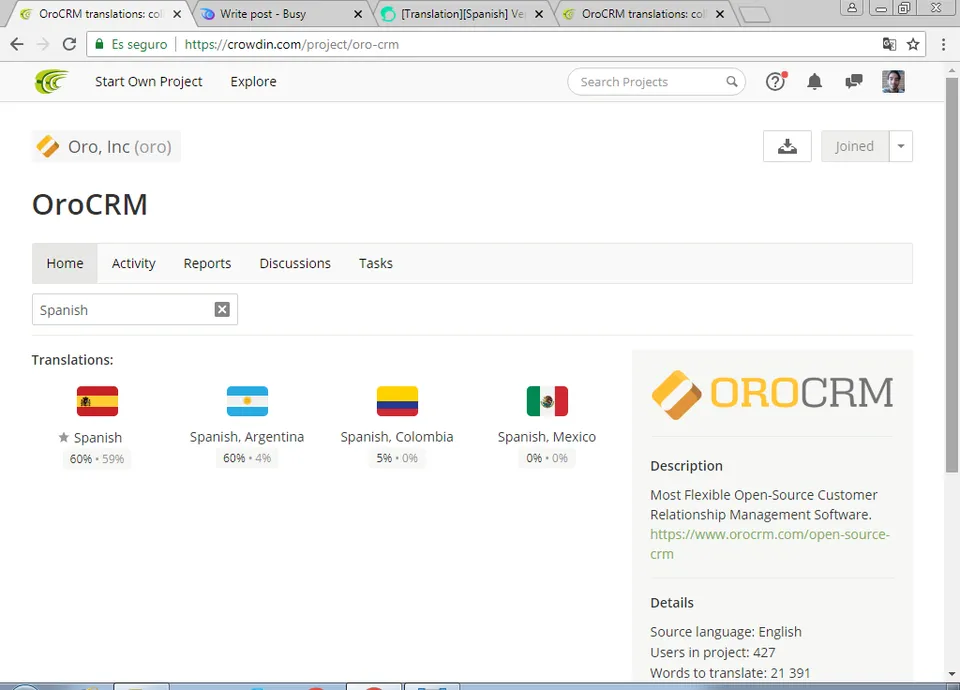Open the help question mark icon
The image size is (960, 690).
776,81
